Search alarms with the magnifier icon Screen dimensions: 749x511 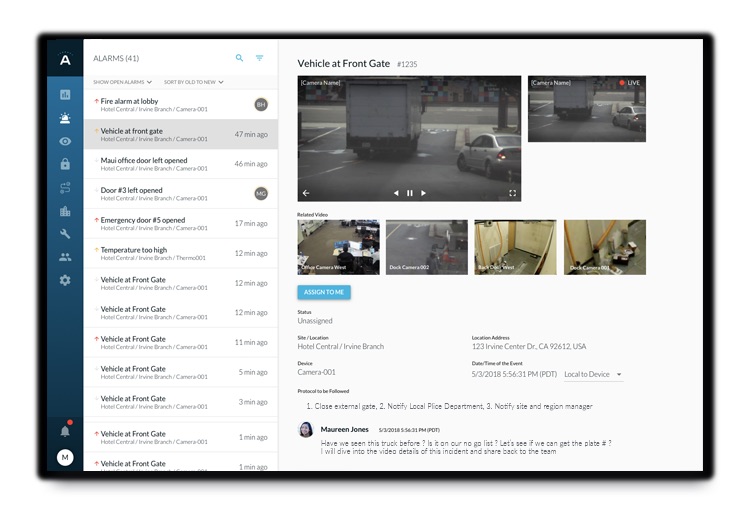pos(239,58)
